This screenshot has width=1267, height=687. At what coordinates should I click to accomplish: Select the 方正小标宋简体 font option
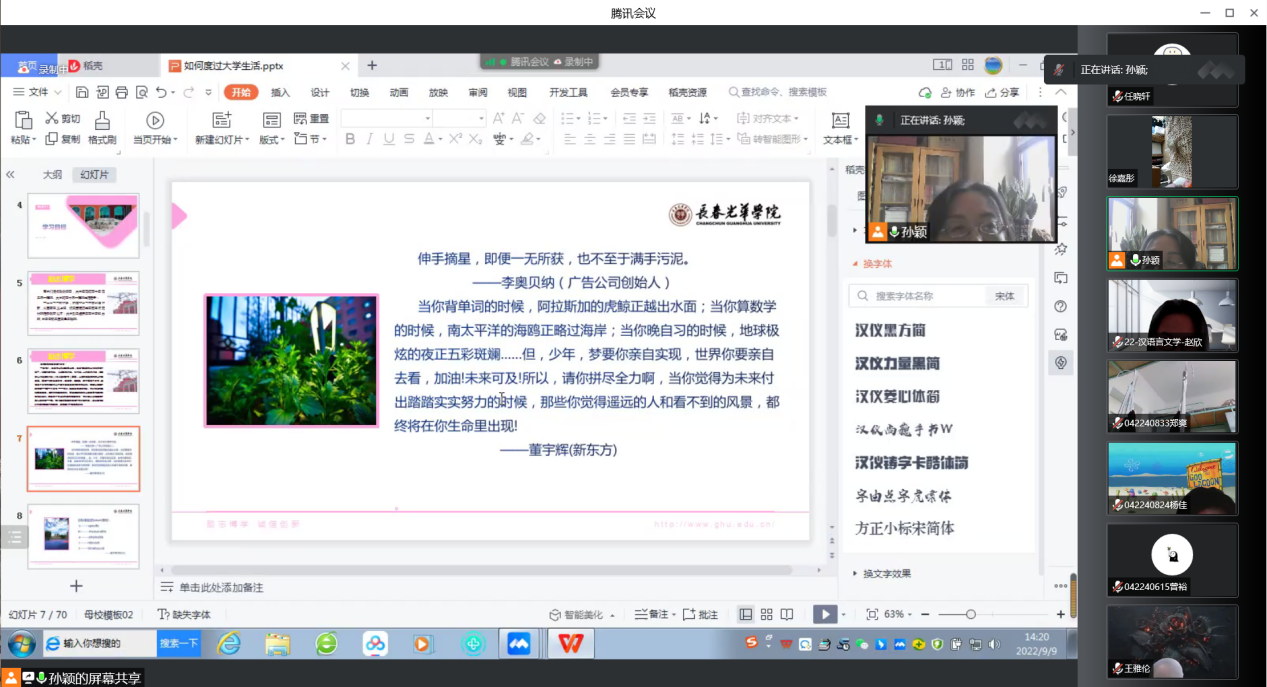(905, 527)
